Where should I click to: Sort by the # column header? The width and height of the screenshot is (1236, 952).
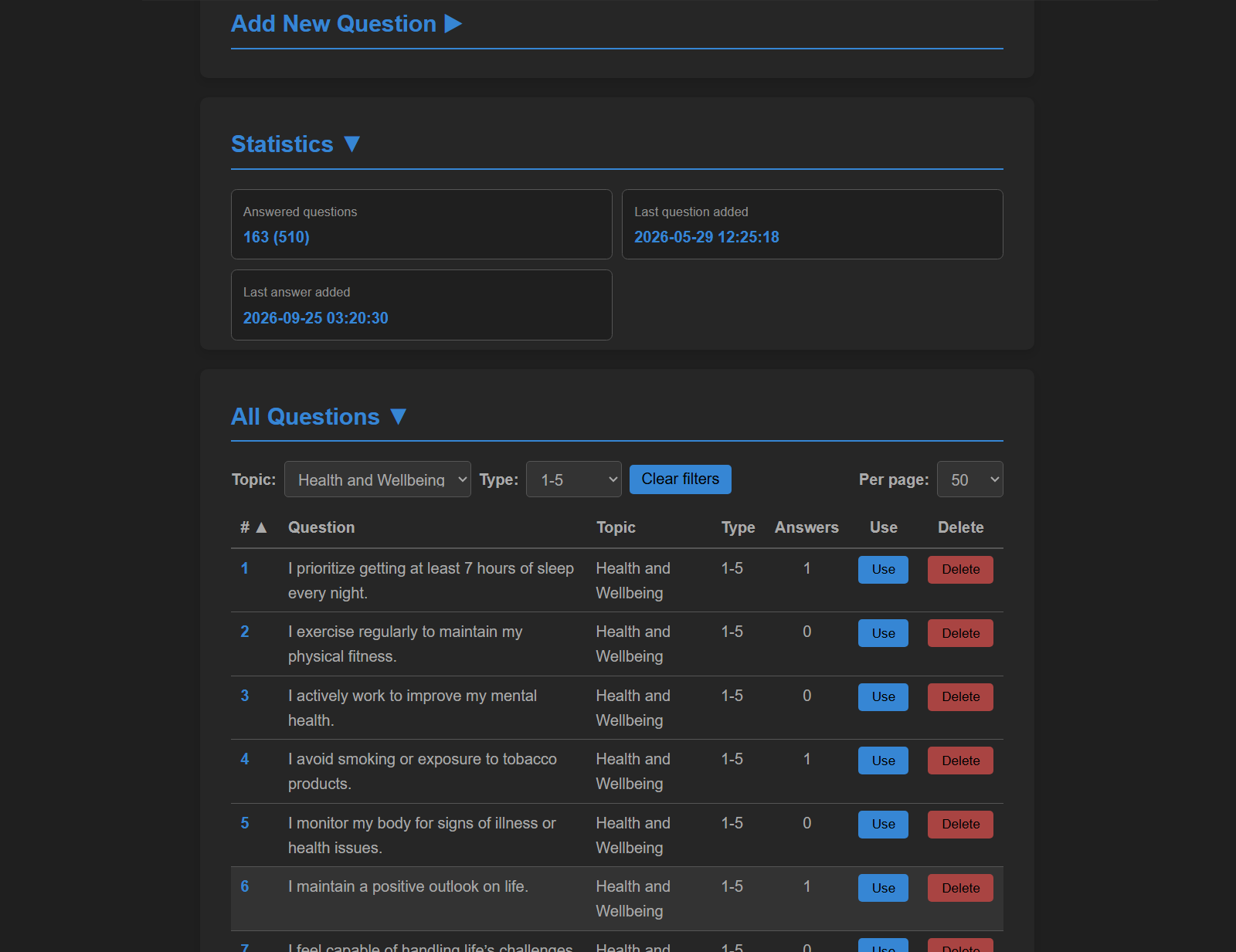point(253,527)
